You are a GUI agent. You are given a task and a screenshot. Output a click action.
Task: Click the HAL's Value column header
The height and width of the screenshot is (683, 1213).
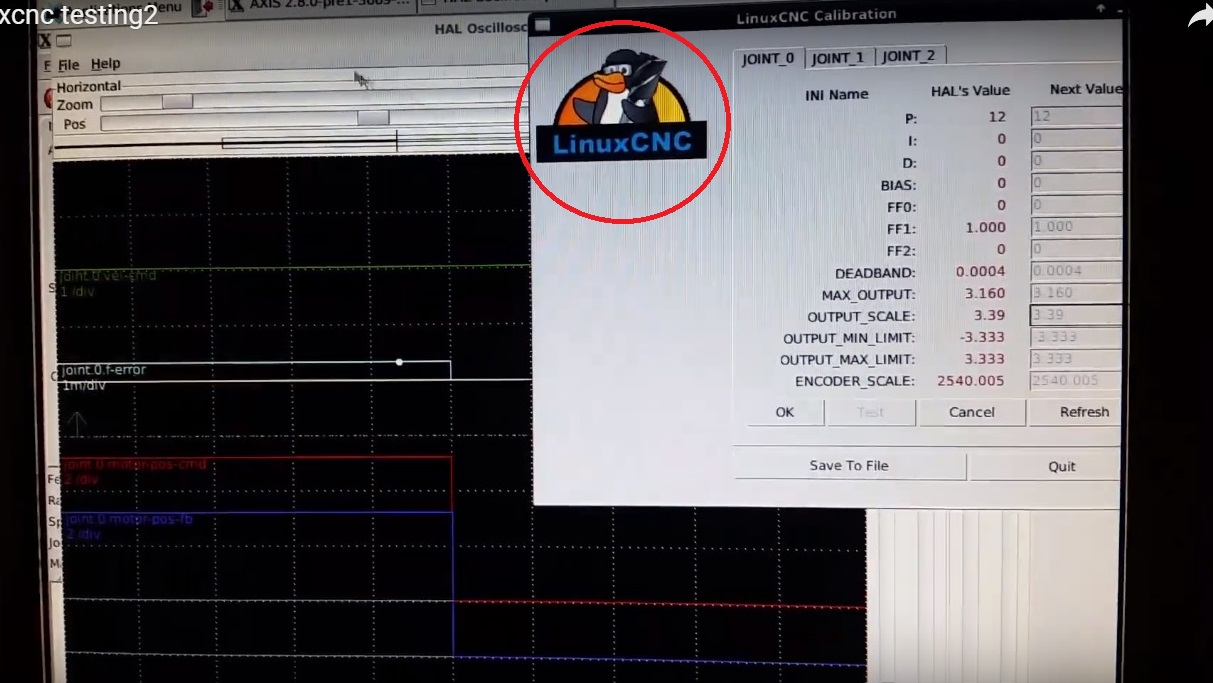point(970,91)
